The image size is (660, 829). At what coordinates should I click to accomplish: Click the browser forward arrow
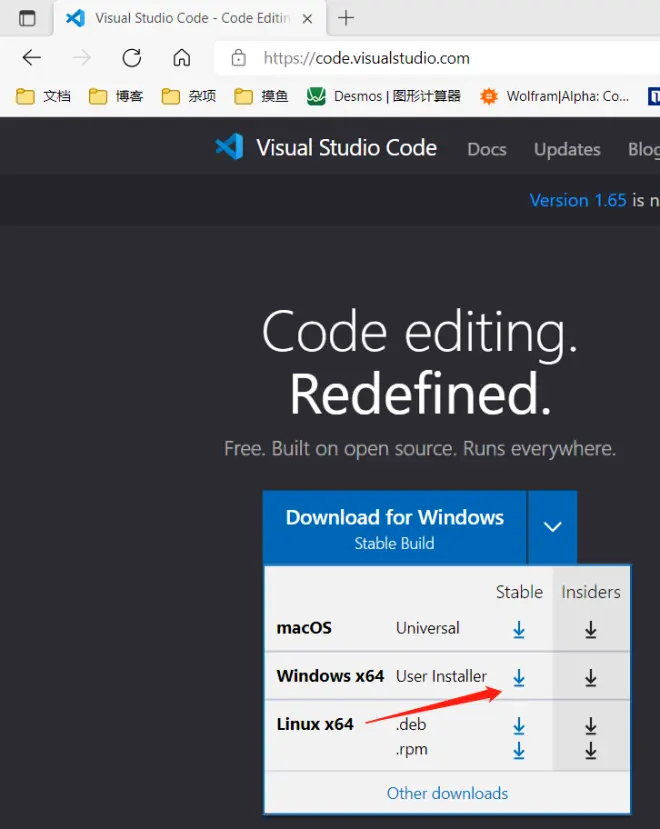(x=82, y=58)
